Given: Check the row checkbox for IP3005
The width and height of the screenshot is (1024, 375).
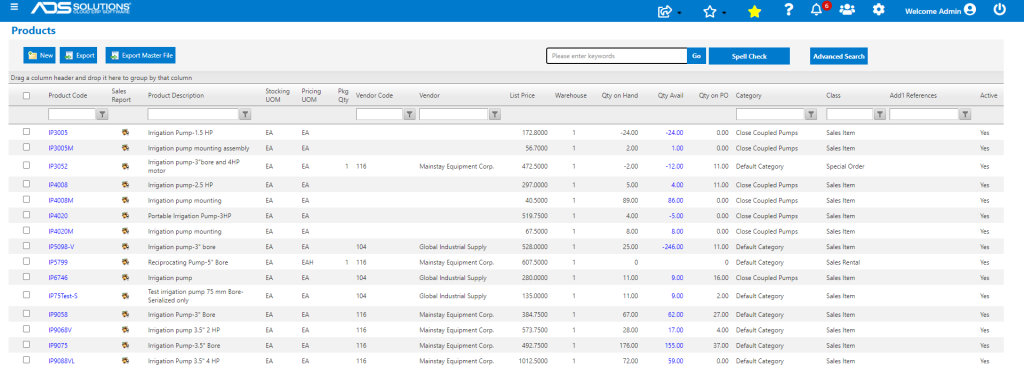Looking at the screenshot, I should 27,131.
